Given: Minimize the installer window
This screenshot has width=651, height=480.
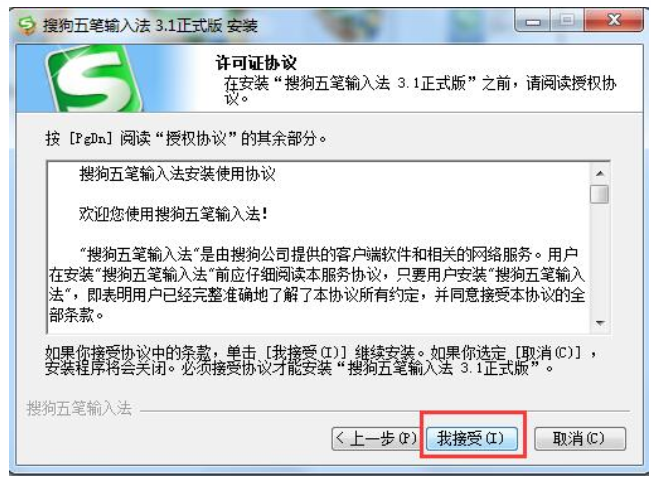Looking at the screenshot, I should (533, 21).
